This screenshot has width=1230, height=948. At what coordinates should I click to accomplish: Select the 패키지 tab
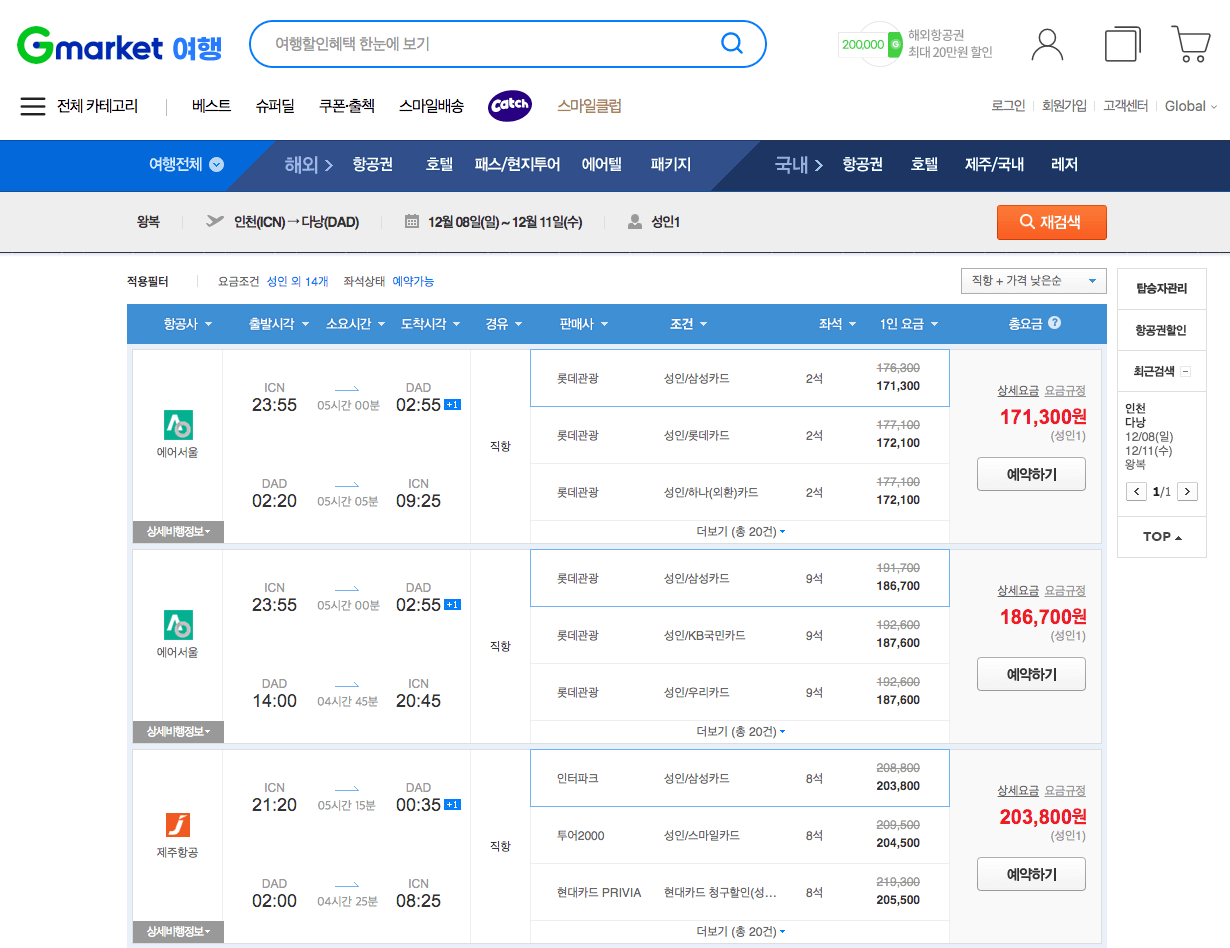click(671, 165)
